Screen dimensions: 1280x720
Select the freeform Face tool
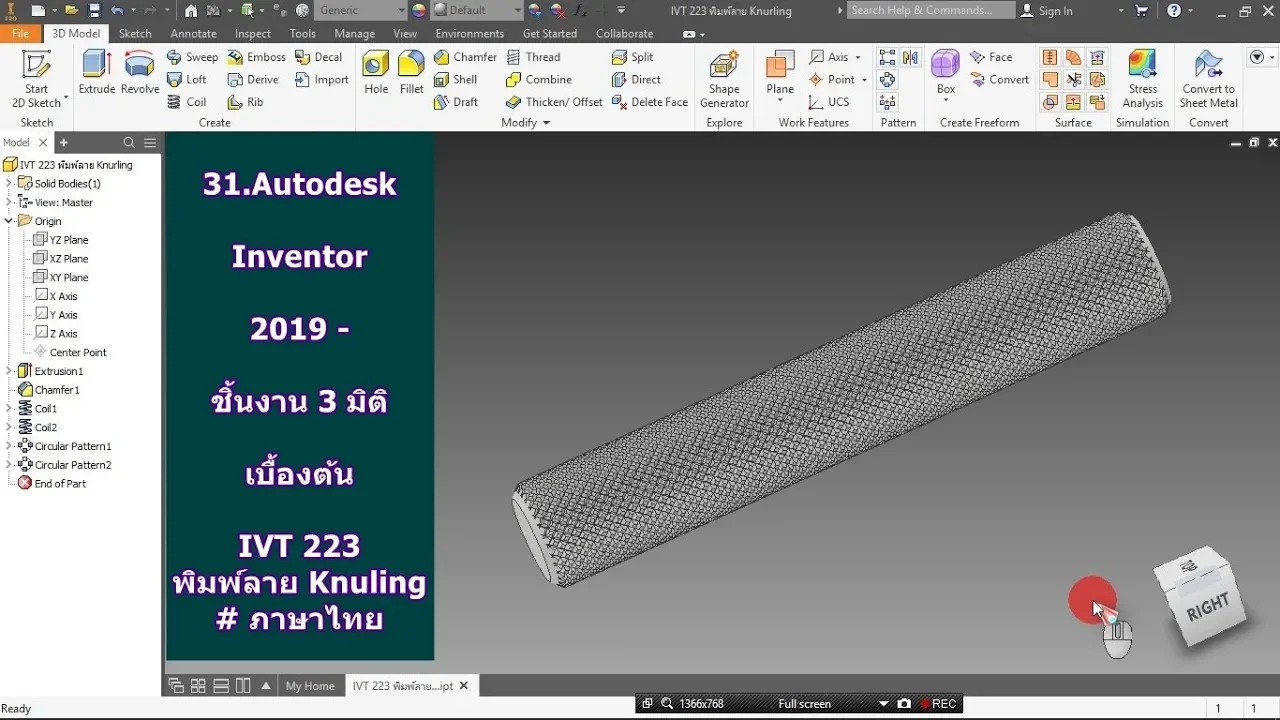[991, 57]
